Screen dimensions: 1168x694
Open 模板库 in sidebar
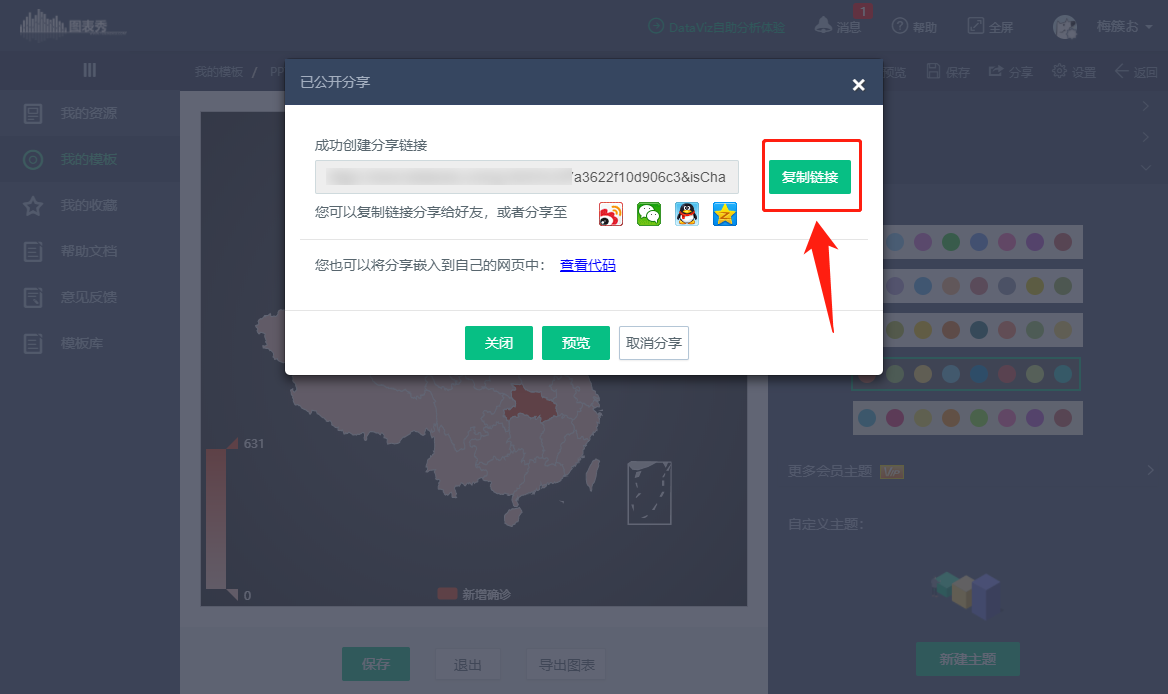[x=89, y=343]
